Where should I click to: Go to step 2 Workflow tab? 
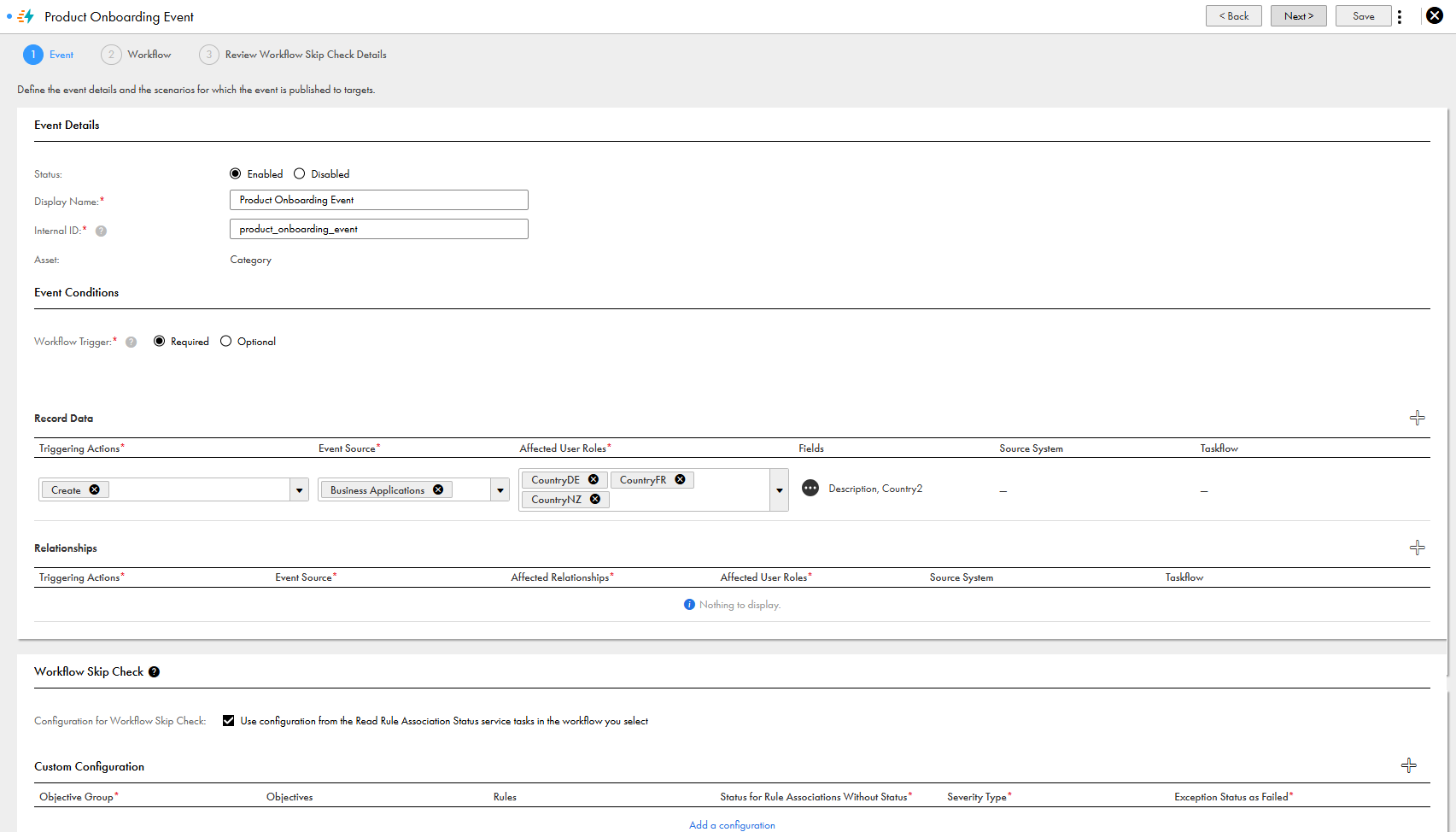click(x=137, y=55)
